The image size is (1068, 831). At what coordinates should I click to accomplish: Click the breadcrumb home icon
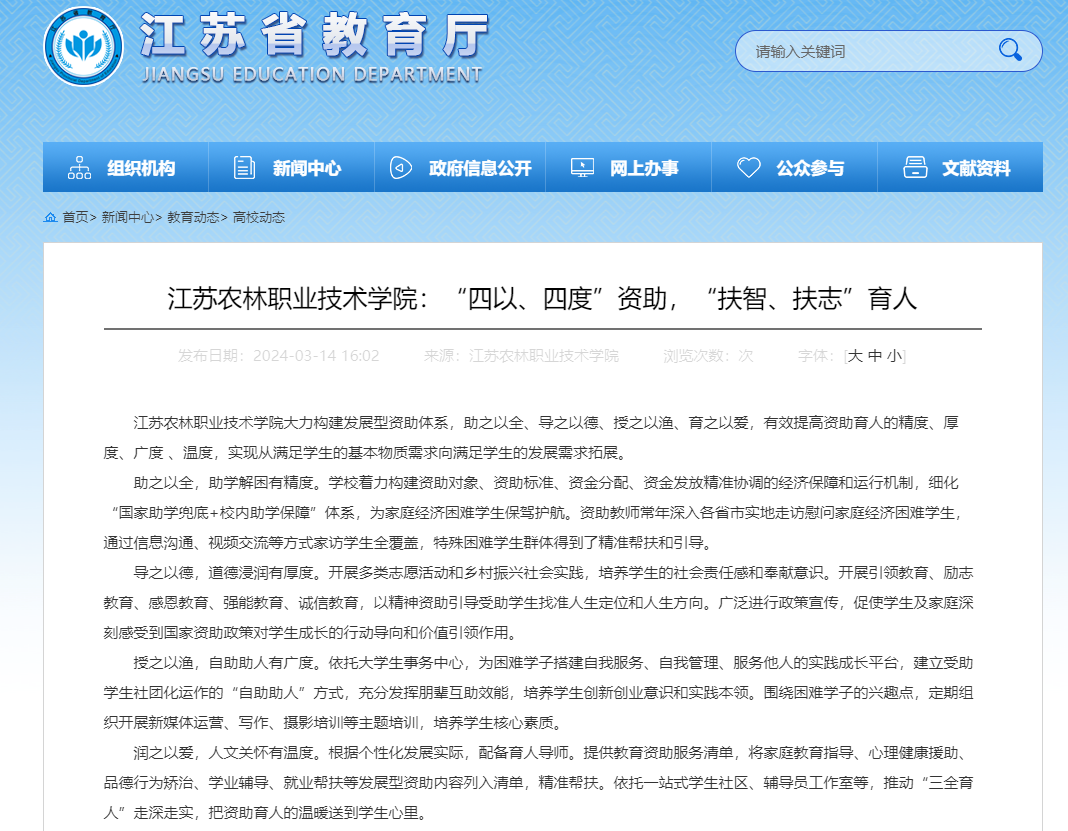(x=50, y=217)
